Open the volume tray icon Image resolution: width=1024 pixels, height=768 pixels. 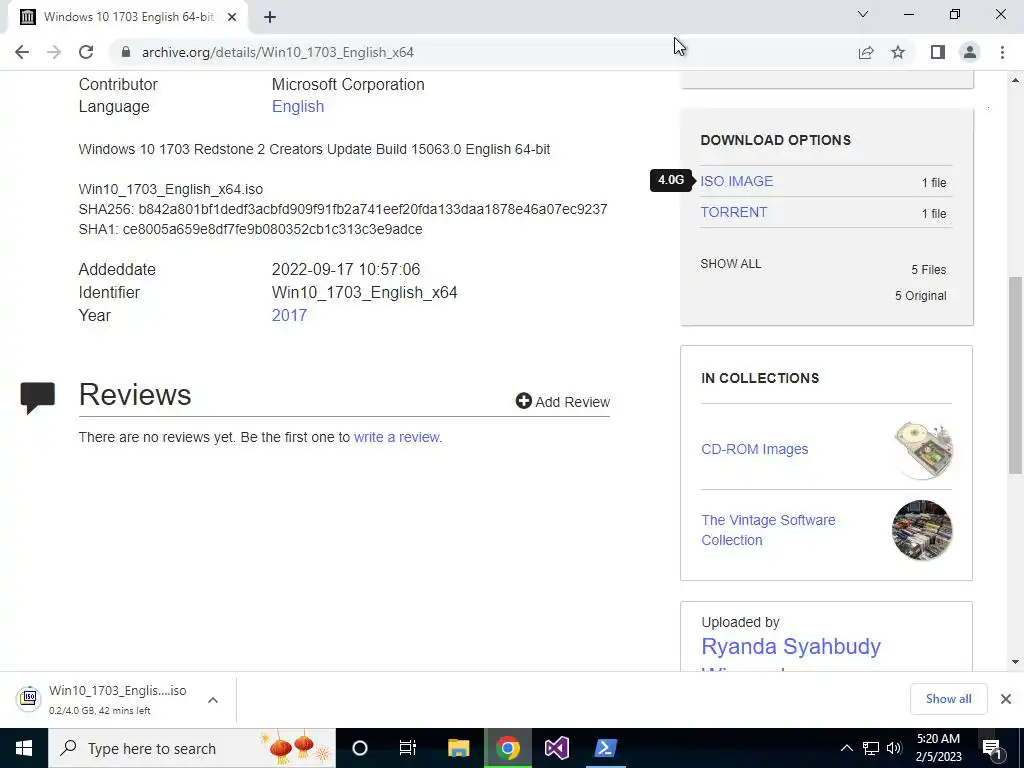(894, 748)
